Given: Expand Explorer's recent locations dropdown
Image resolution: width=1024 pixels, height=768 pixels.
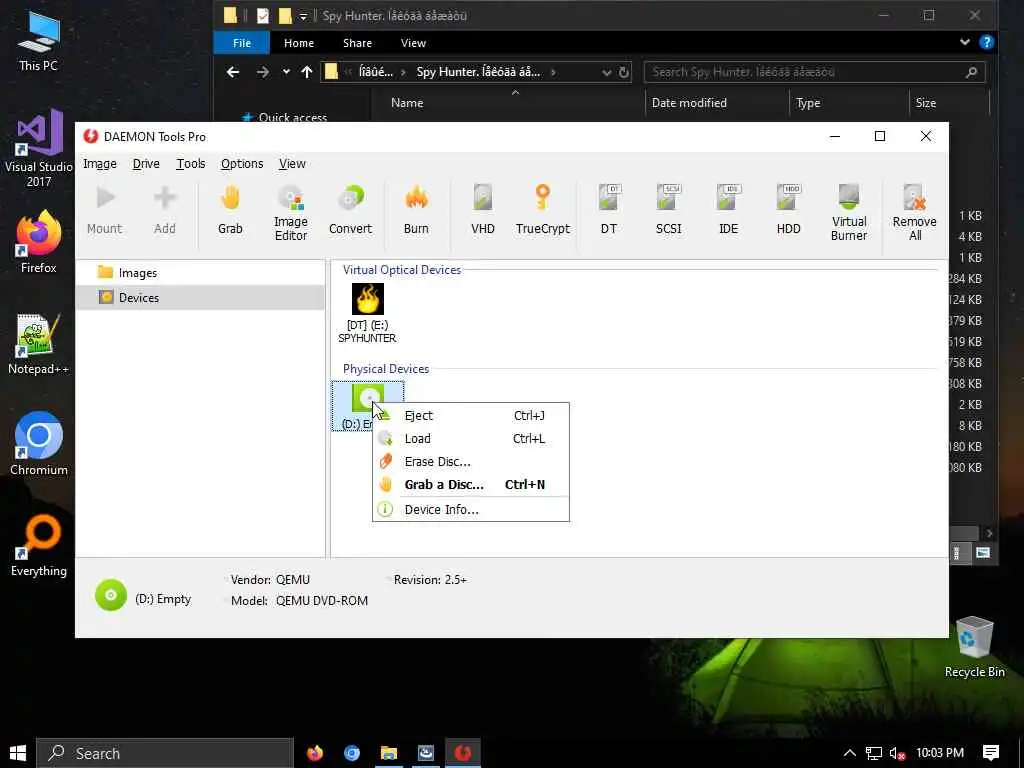Looking at the screenshot, I should point(286,72).
